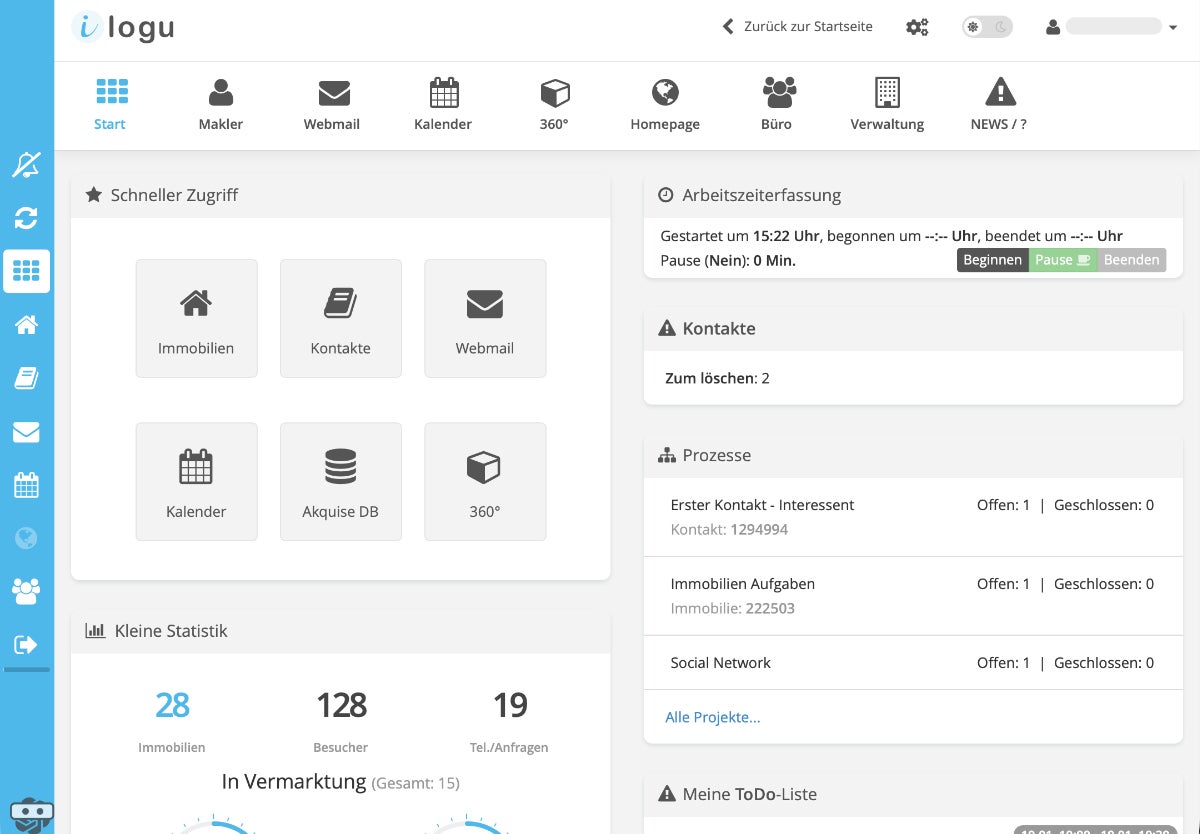
Task: Open the Akquise DB quick access tile
Action: point(341,481)
